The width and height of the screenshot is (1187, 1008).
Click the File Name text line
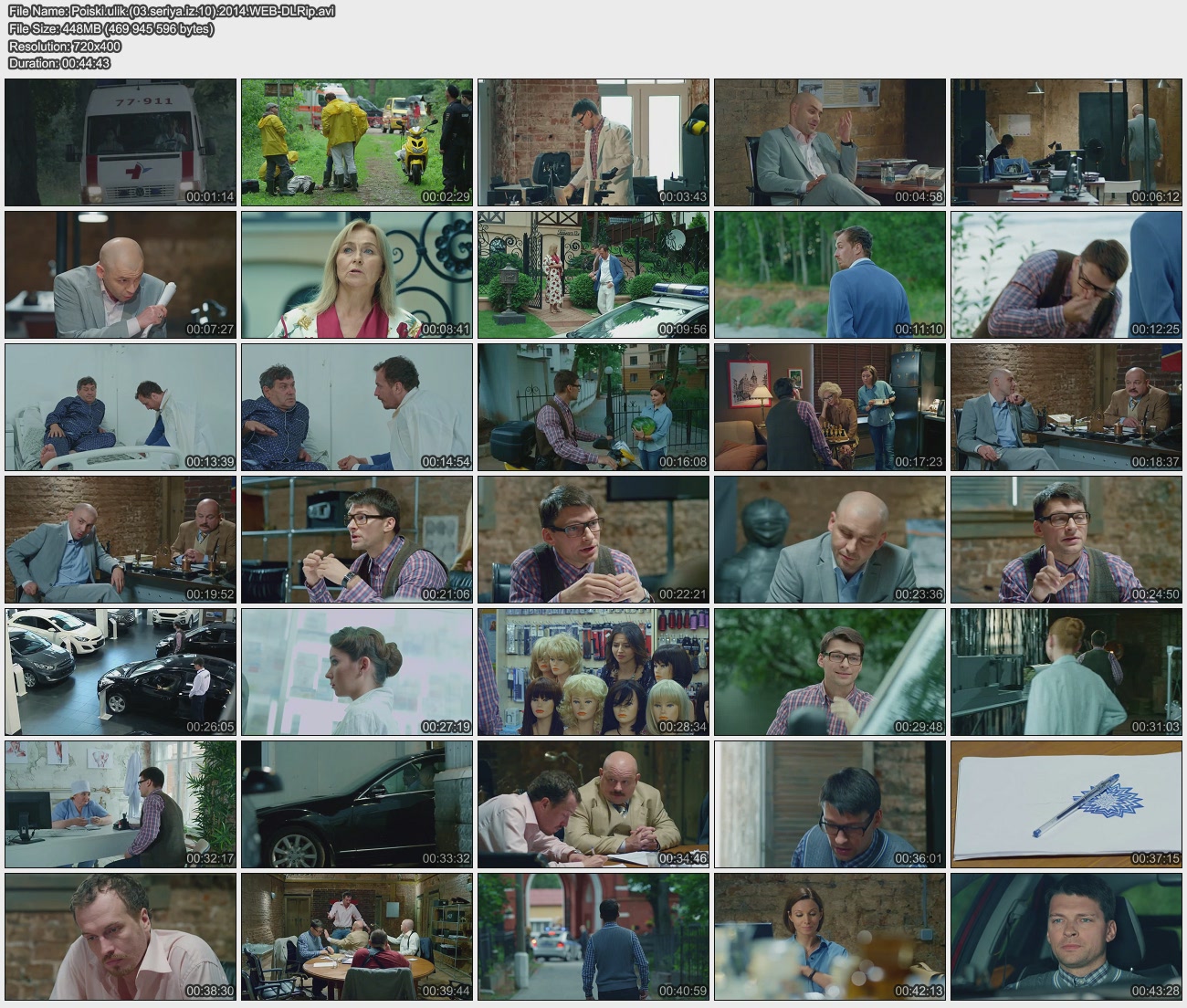click(172, 11)
